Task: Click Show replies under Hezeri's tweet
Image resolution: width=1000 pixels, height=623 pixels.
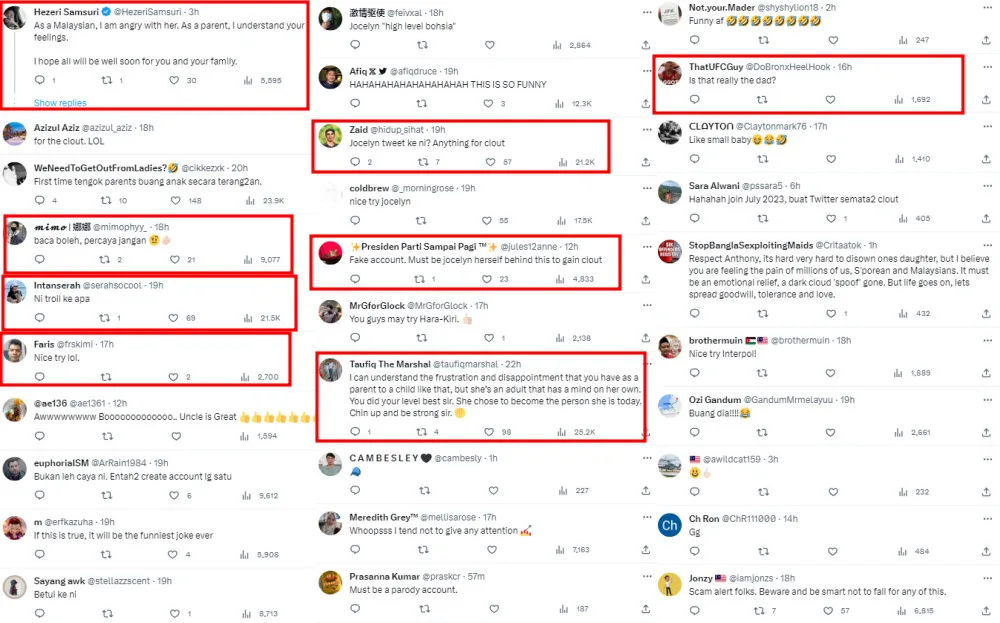Action: (60, 103)
